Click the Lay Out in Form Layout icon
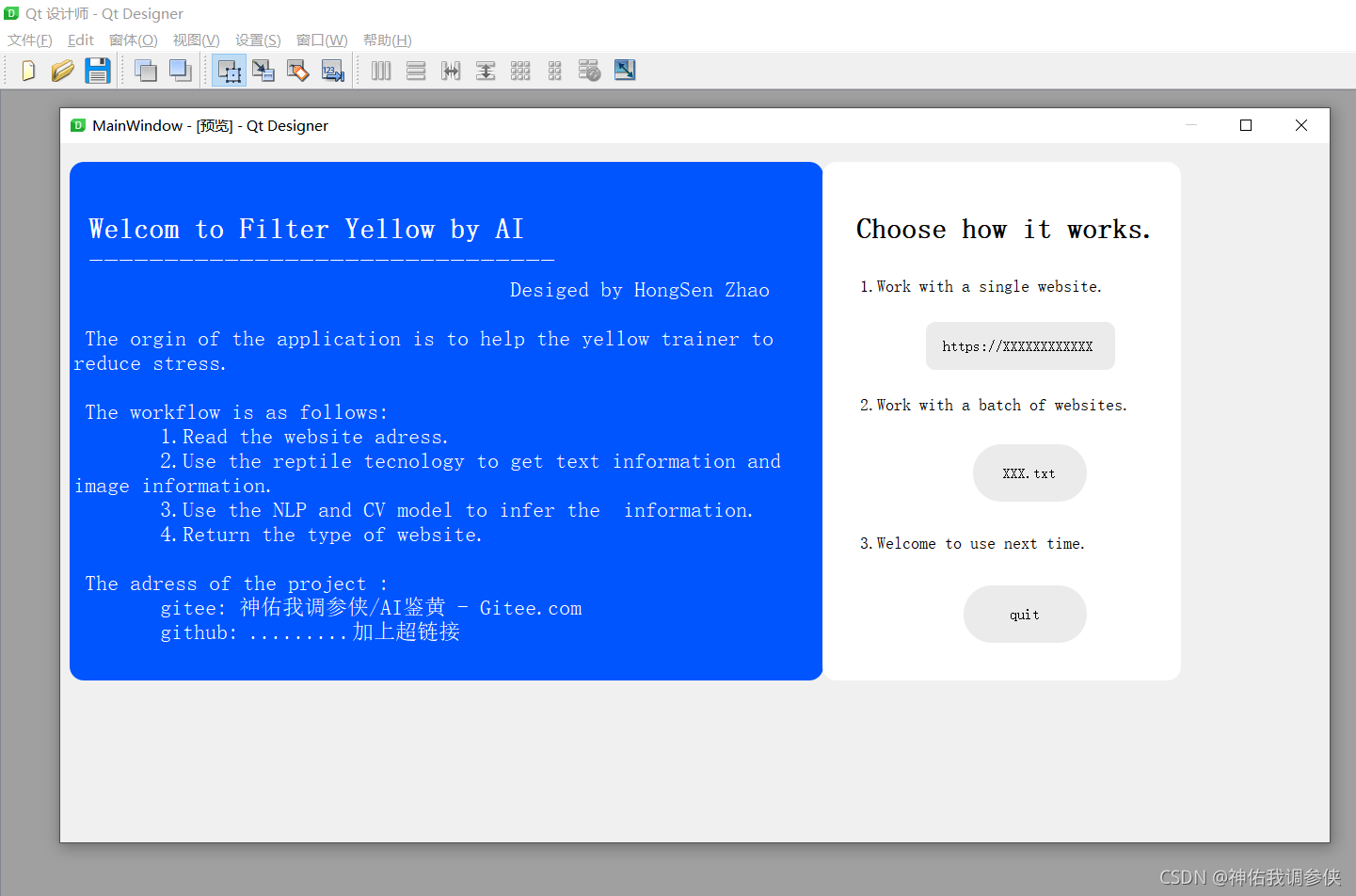This screenshot has width=1356, height=896. [555, 71]
